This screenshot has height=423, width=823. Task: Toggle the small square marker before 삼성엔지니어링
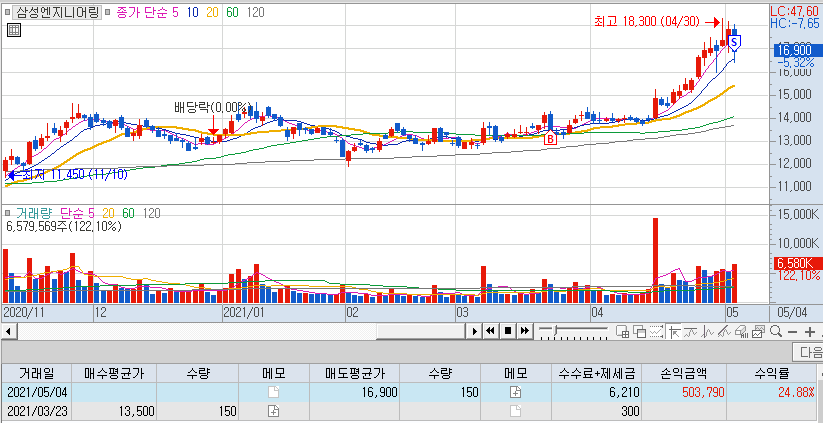[6, 13]
